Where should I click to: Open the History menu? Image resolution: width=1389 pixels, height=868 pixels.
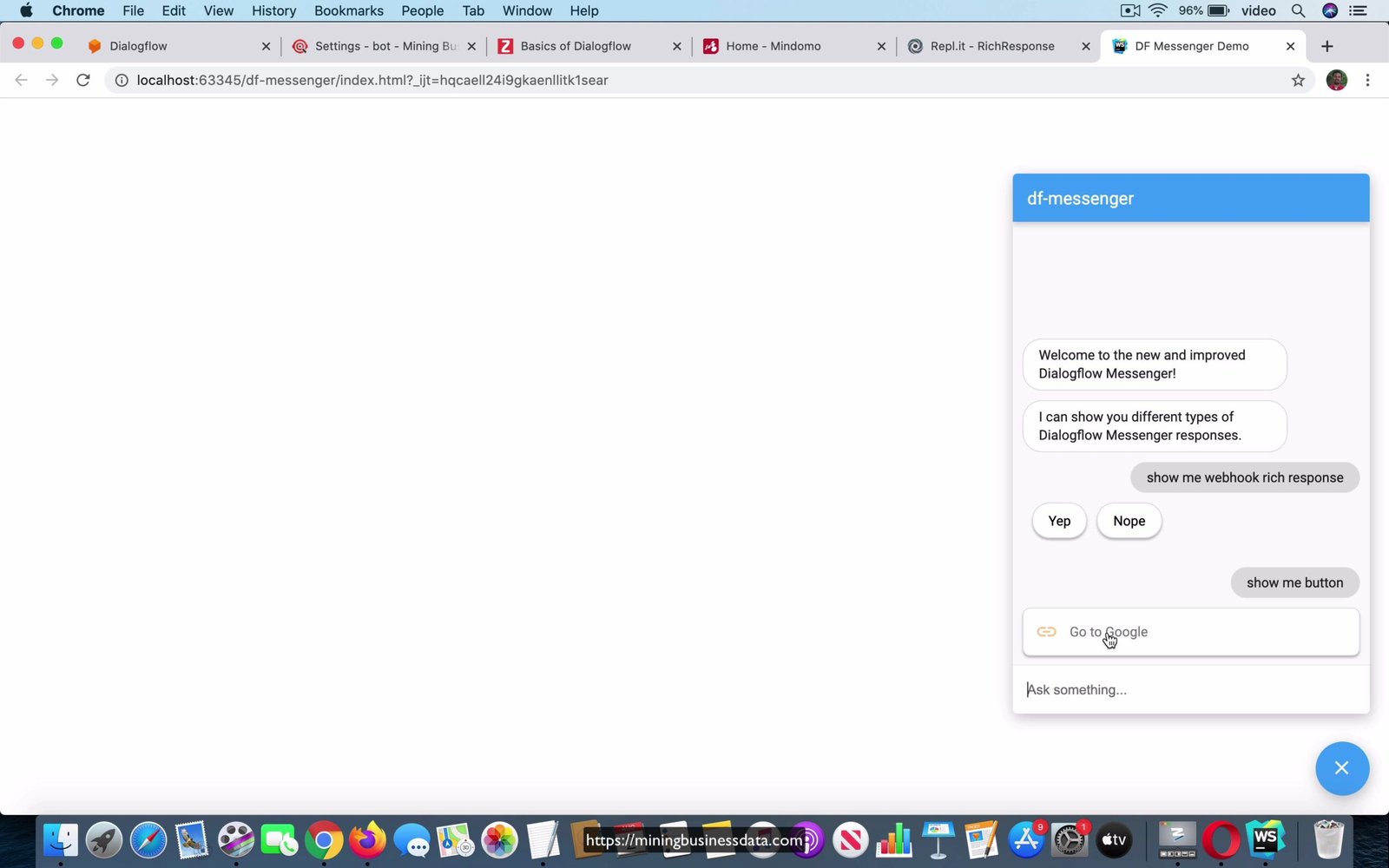click(273, 10)
